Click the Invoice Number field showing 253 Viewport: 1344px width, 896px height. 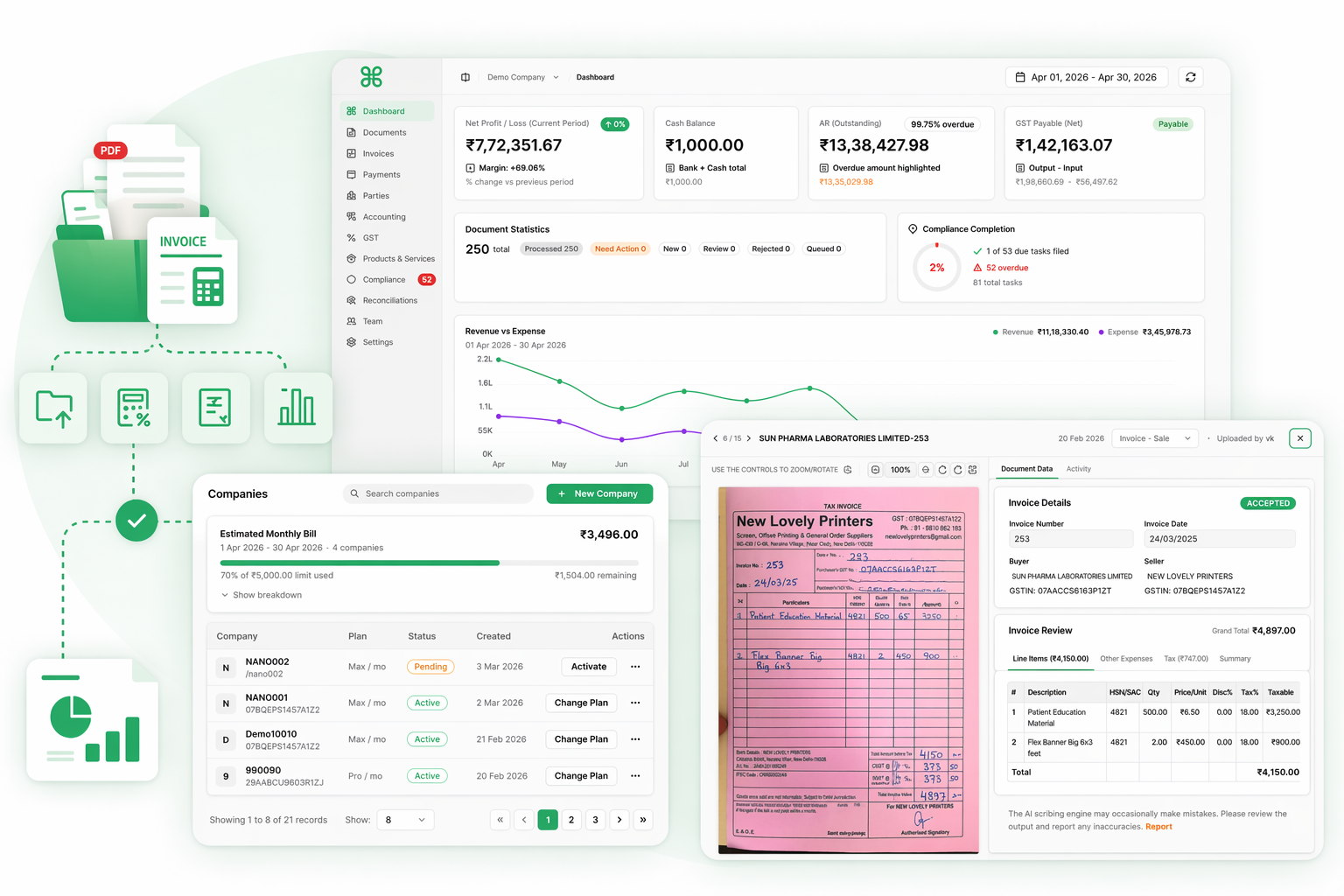point(1071,539)
